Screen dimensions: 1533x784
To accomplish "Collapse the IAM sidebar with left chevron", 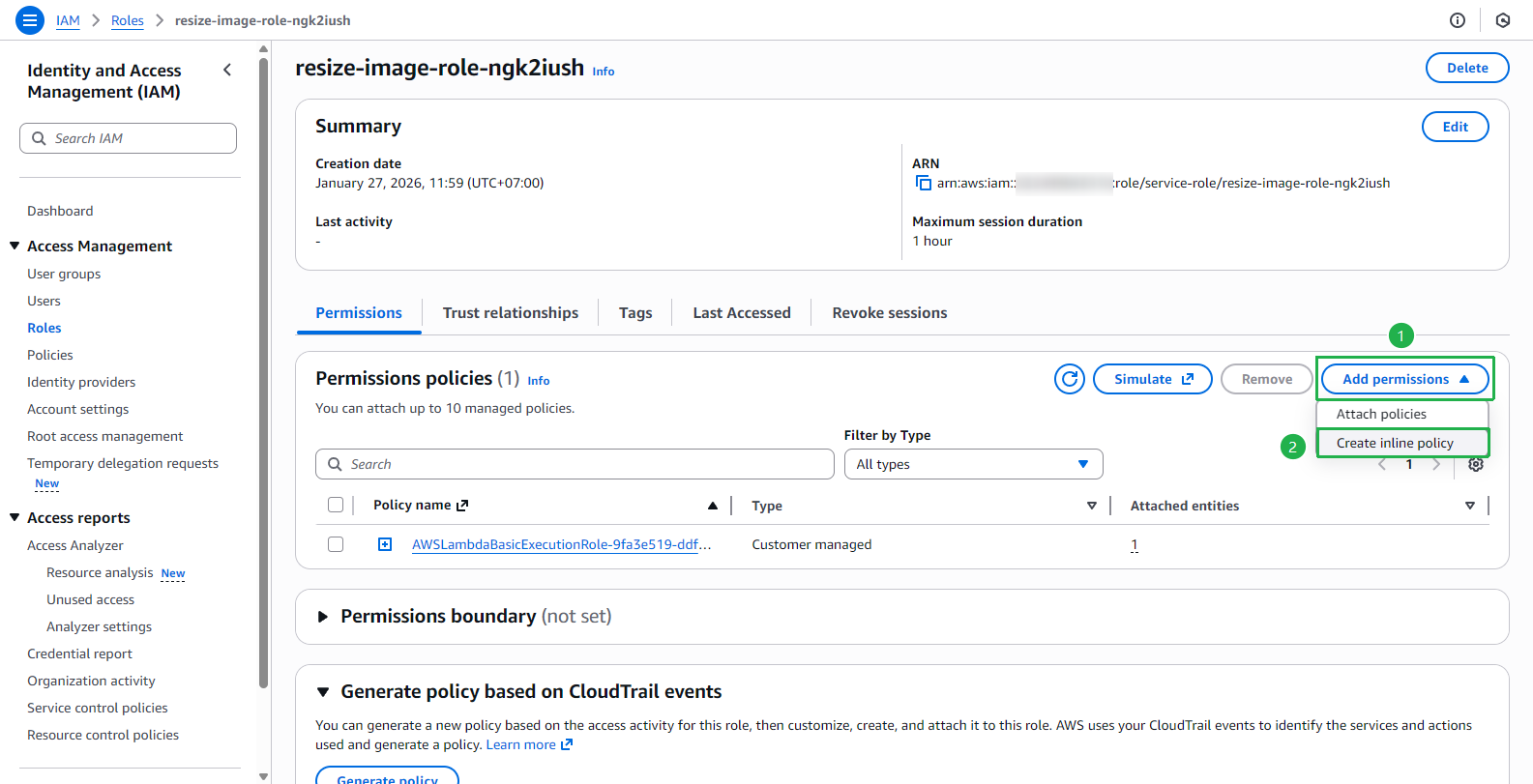I will point(227,70).
